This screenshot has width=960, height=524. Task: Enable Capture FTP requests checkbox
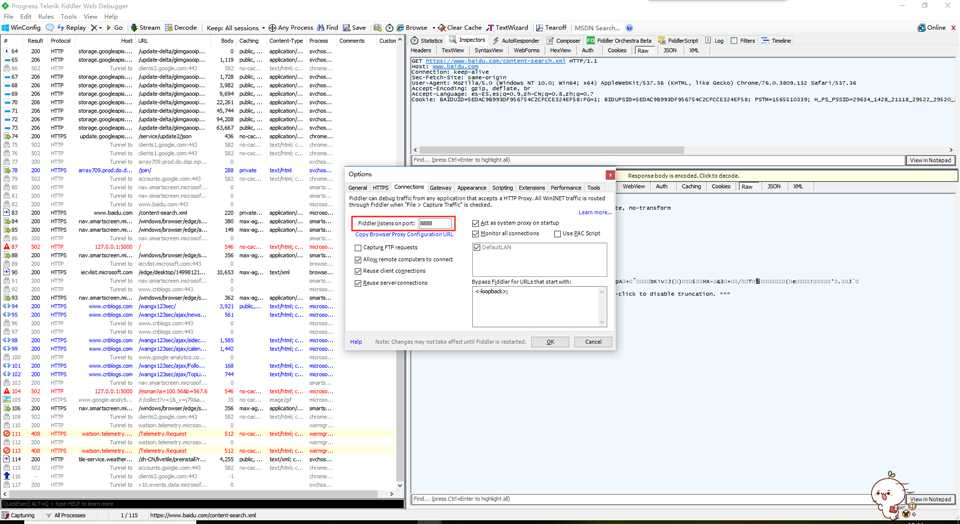(x=358, y=247)
